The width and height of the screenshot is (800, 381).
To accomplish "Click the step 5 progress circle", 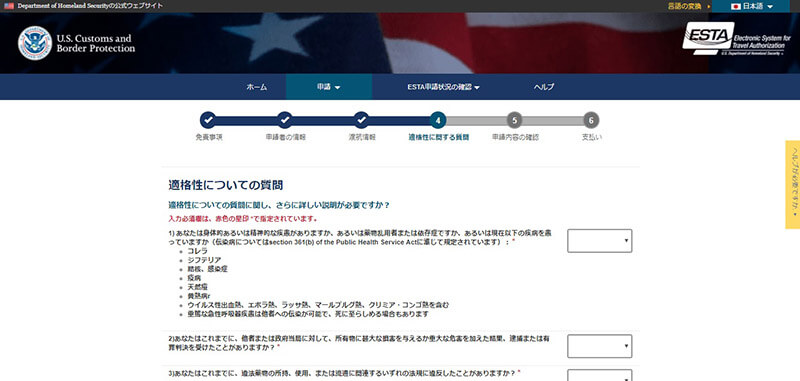I will [x=514, y=120].
